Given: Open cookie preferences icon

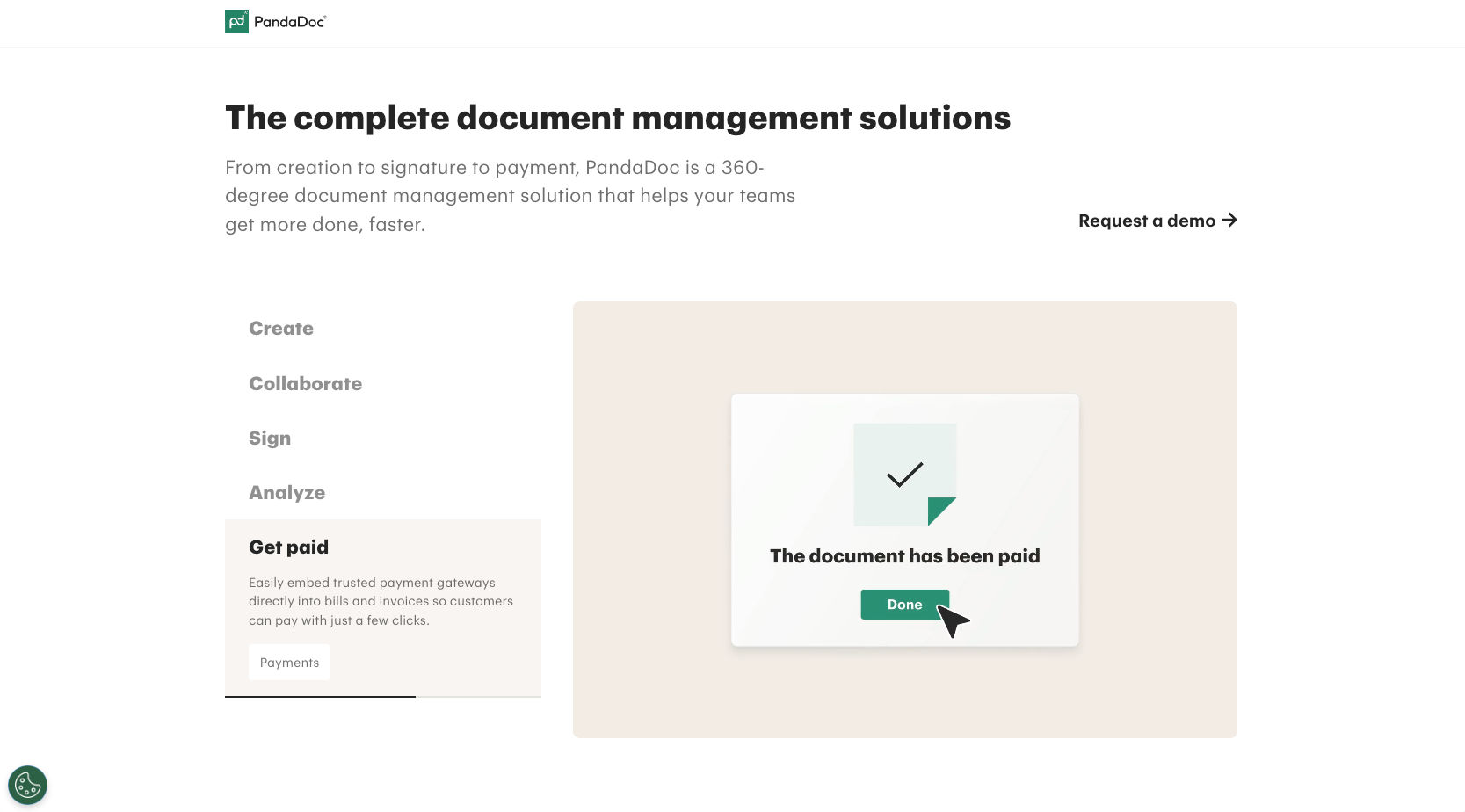Looking at the screenshot, I should tap(27, 785).
